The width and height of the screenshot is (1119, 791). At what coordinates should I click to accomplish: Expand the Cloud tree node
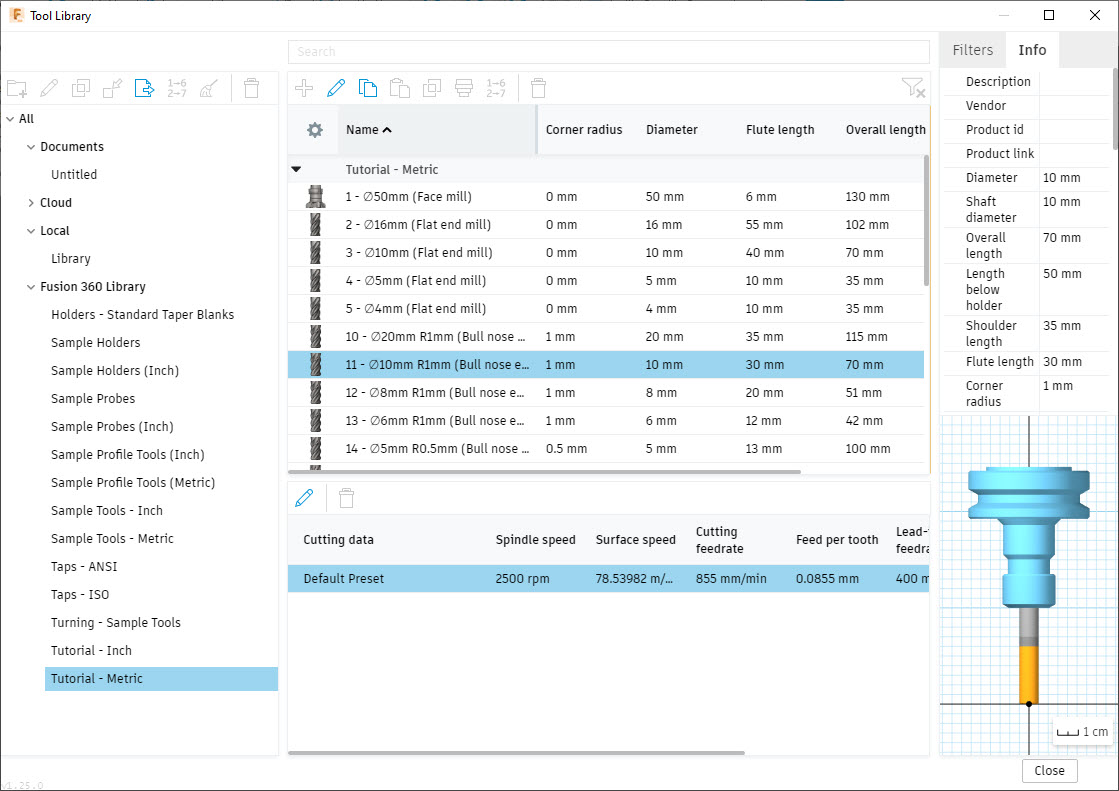pyautogui.click(x=31, y=203)
